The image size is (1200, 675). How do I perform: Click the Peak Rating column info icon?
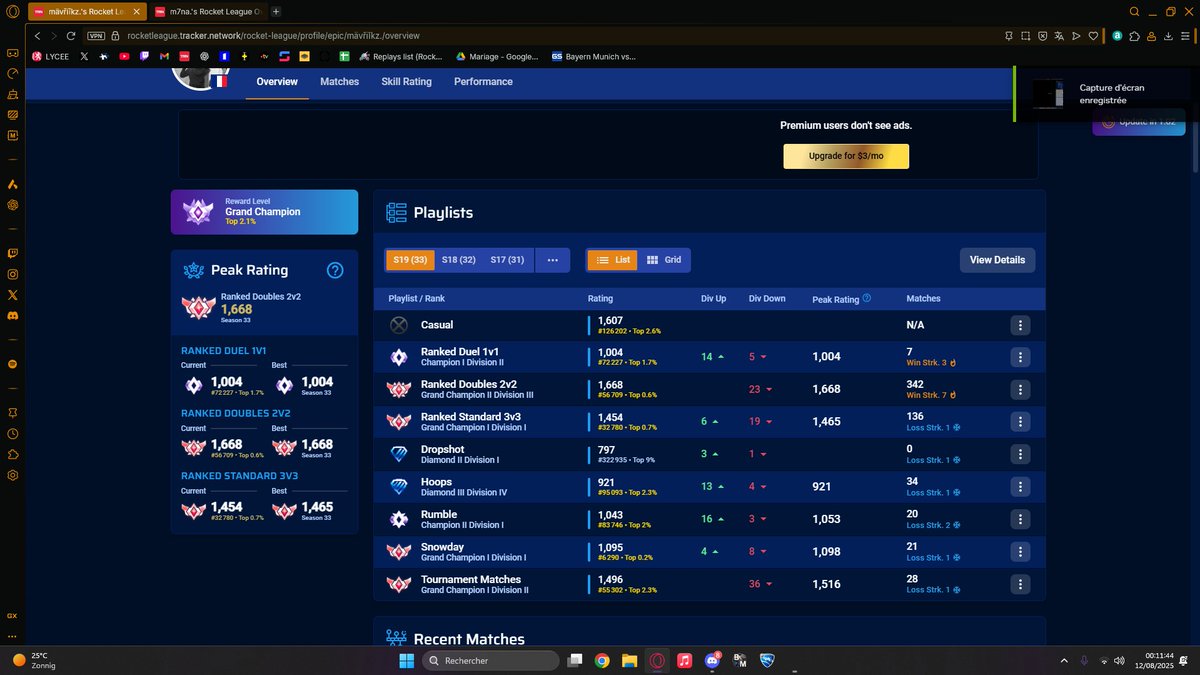(x=867, y=298)
